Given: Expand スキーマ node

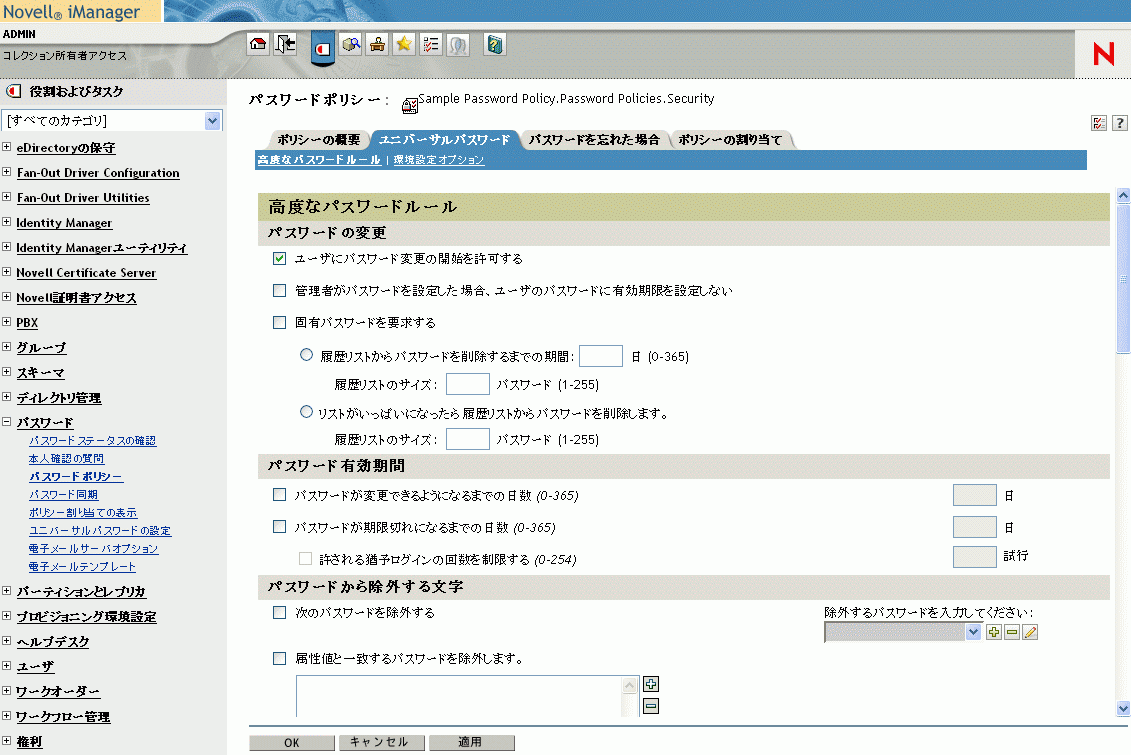Looking at the screenshot, I should tap(6, 372).
